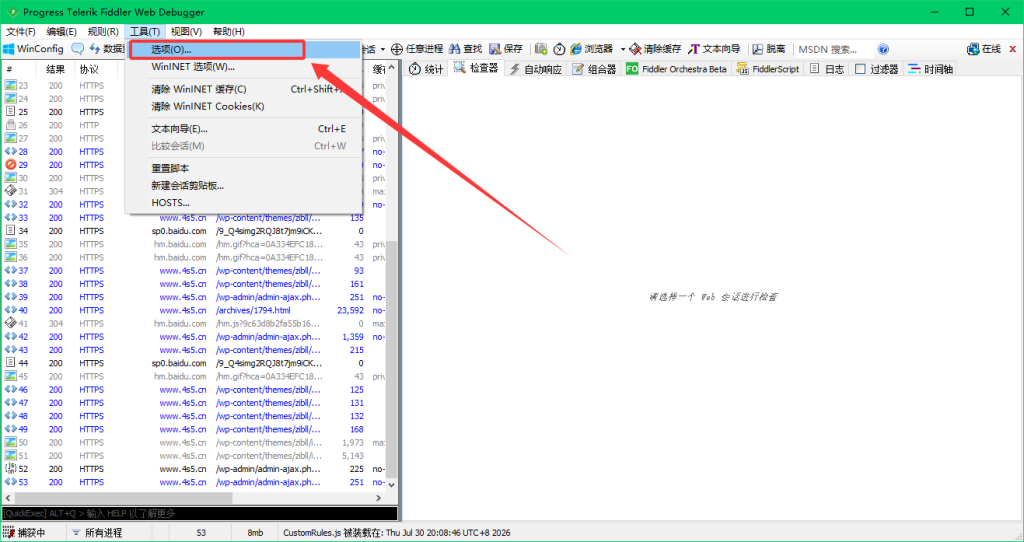The image size is (1024, 542).
Task: Toggle Capturing (捕获中) in status bar
Action: pos(24,533)
